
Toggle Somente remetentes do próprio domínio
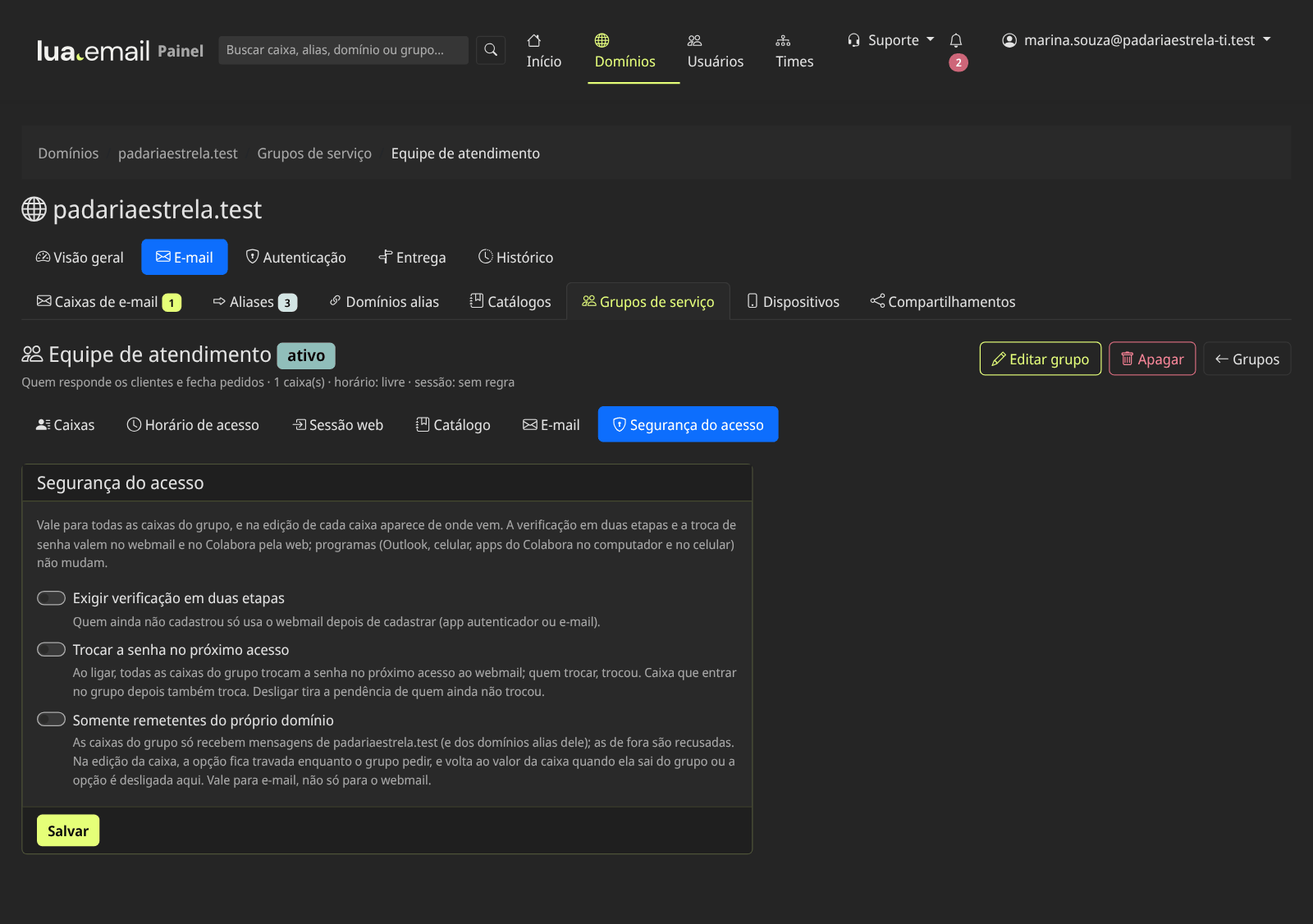coord(51,720)
